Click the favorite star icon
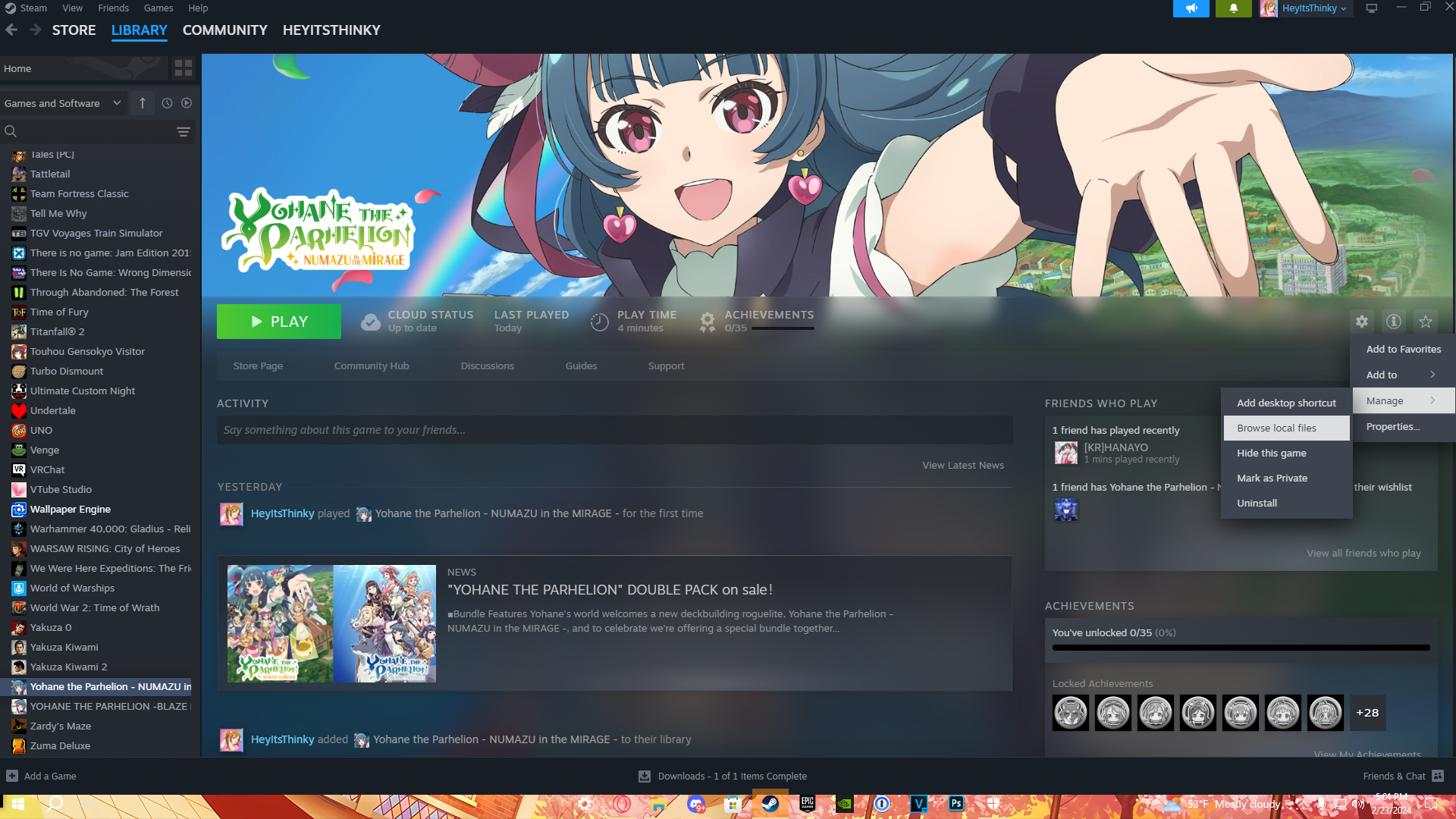The image size is (1456, 819). [1426, 322]
